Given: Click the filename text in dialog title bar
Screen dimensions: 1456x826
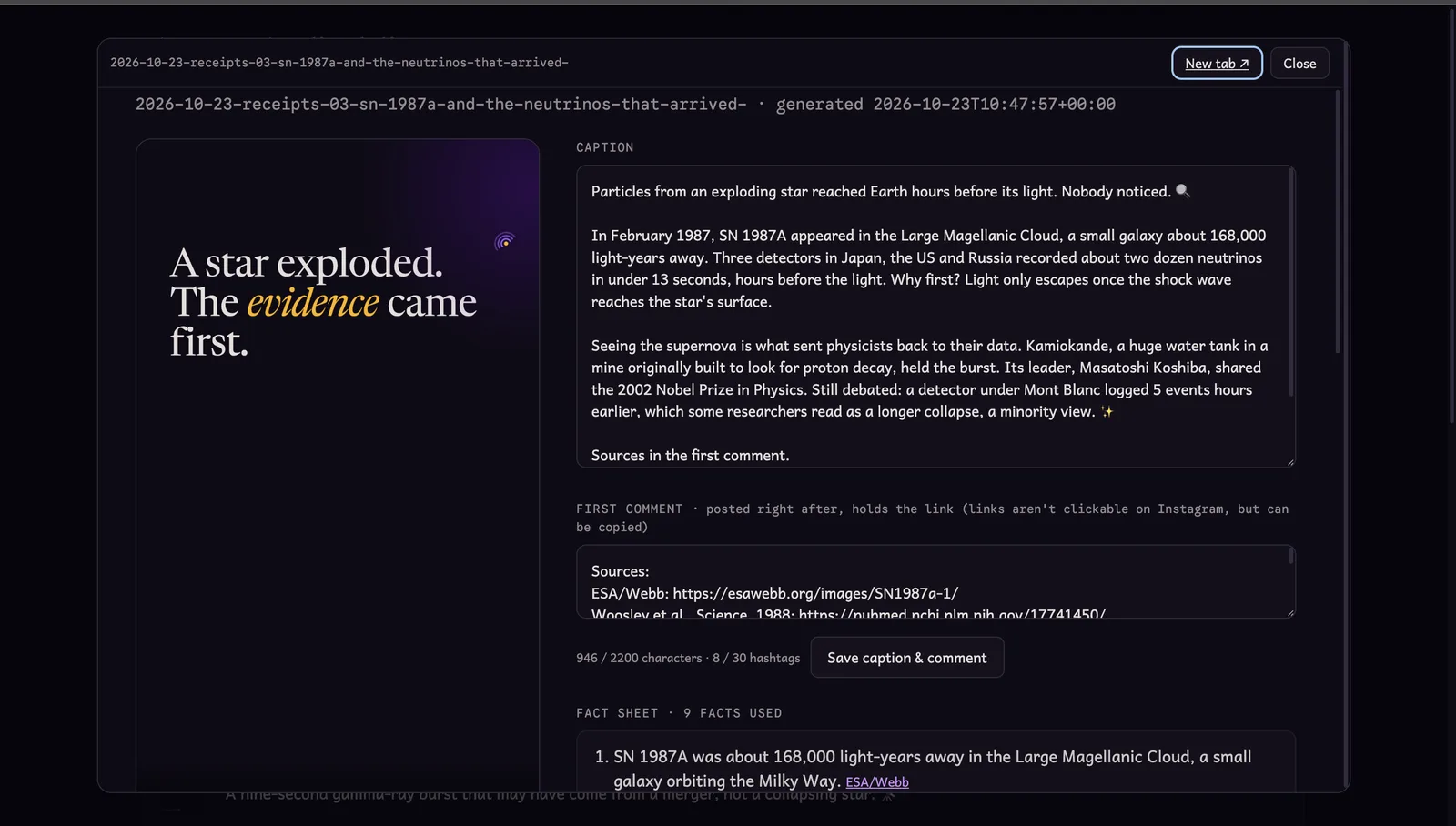Looking at the screenshot, I should tap(339, 63).
